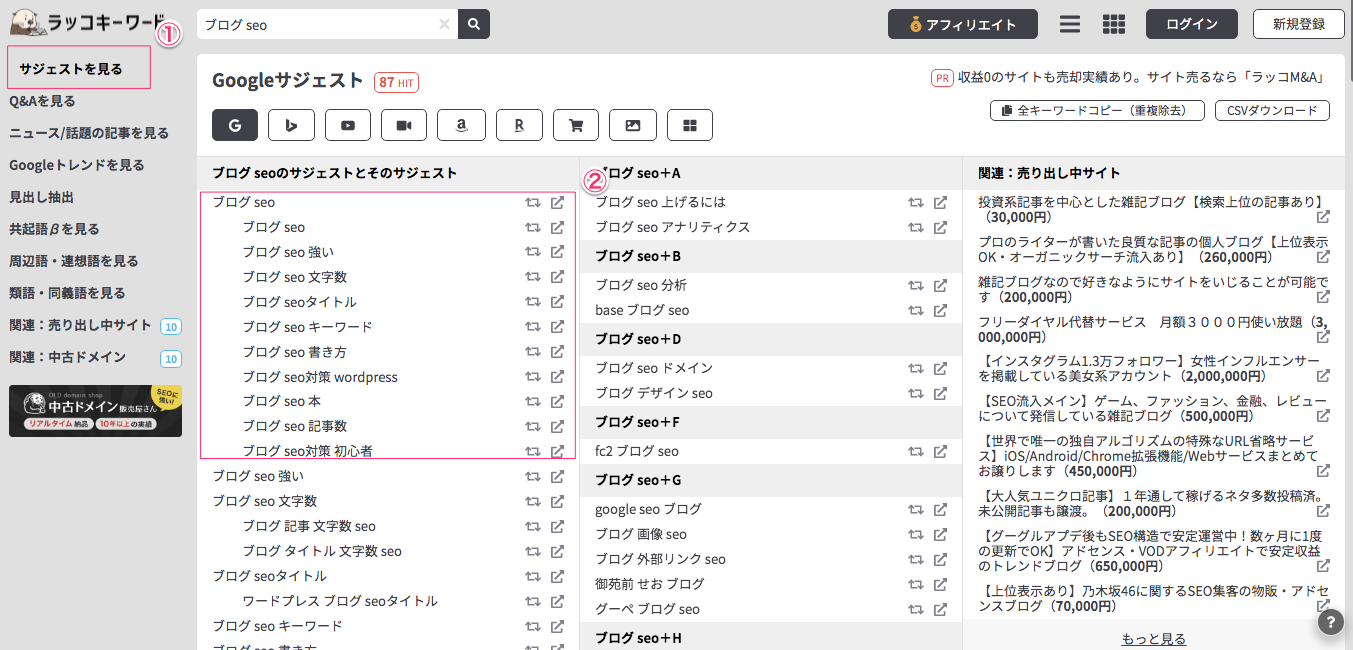Open external link icon for ワードプレス ブログ seoタイトル
Screen dimensions: 1353x650
[558, 601]
